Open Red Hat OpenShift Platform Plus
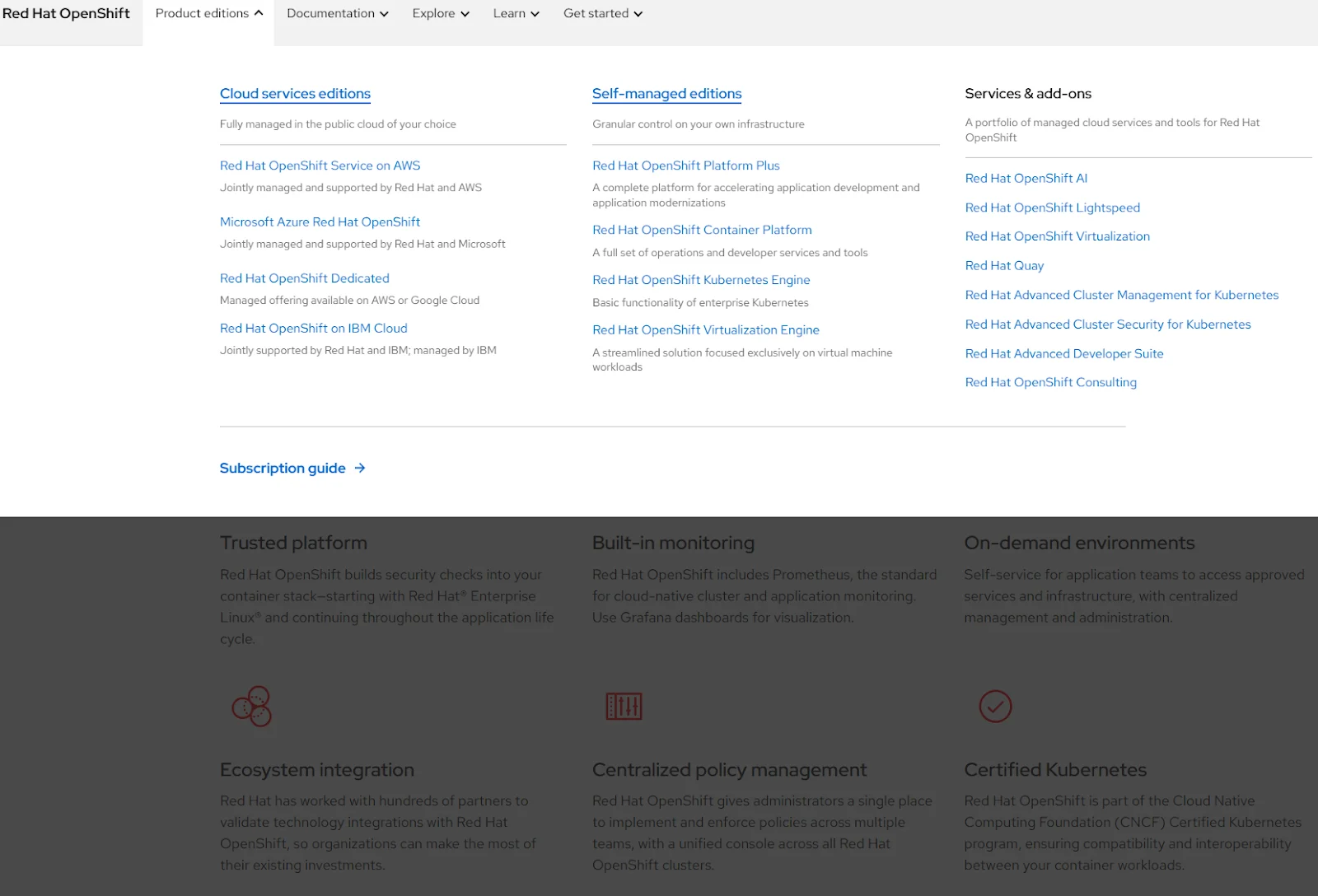Screen dimensions: 1318x896 685,166
